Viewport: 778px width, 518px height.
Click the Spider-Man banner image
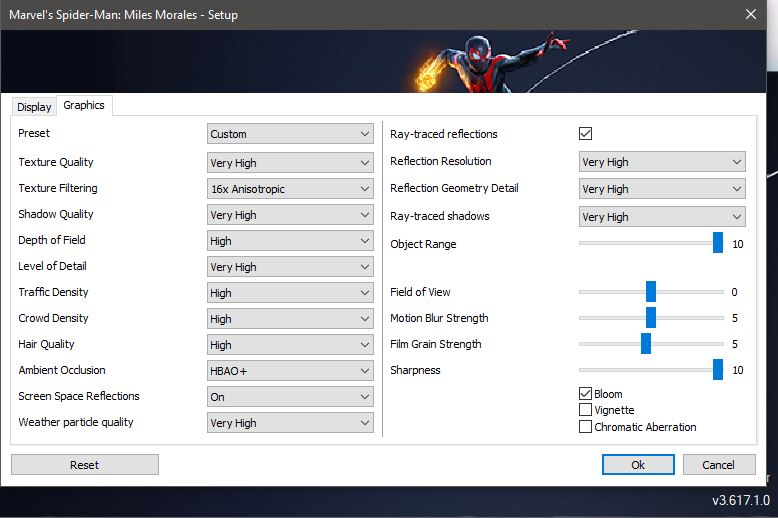pyautogui.click(x=383, y=62)
